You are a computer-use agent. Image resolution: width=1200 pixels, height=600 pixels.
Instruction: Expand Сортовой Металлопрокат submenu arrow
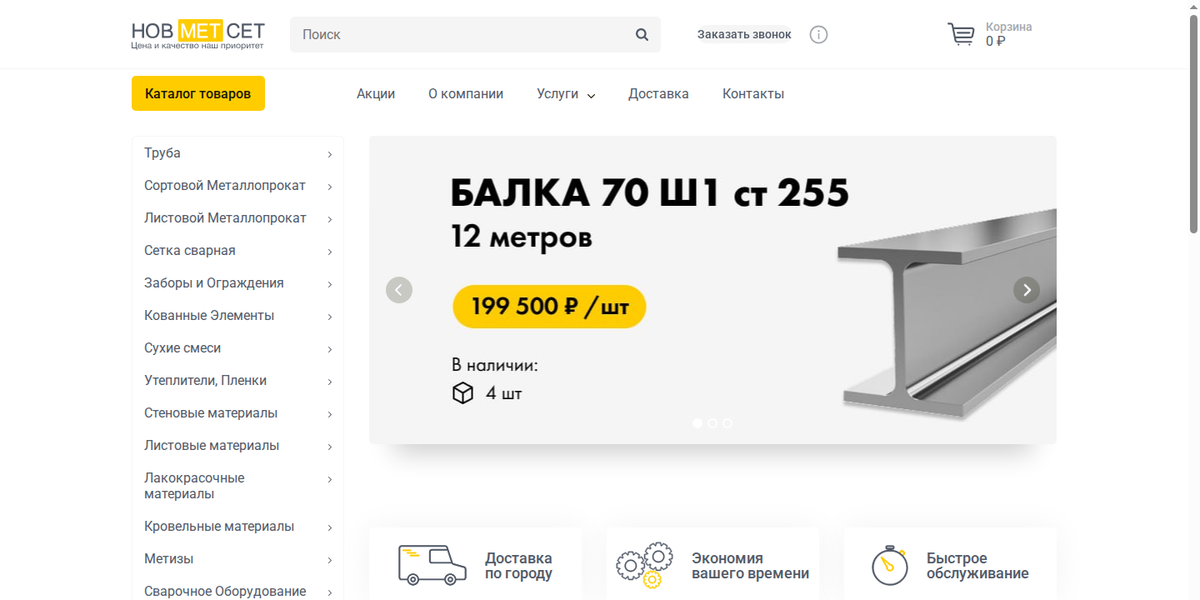tap(330, 186)
